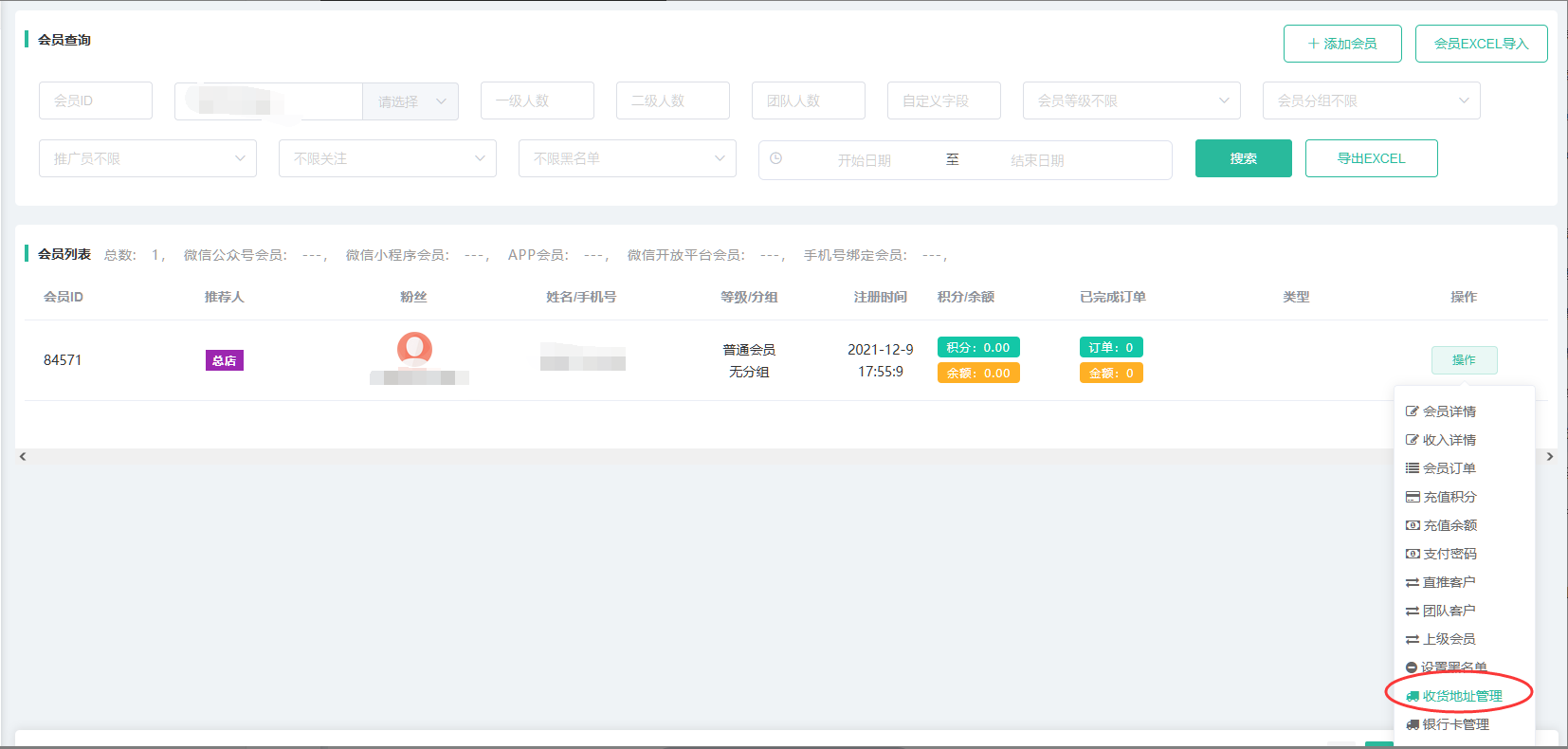This screenshot has height=749, width=1568.
Task: Focus the 会员ID input field
Action: coord(96,100)
